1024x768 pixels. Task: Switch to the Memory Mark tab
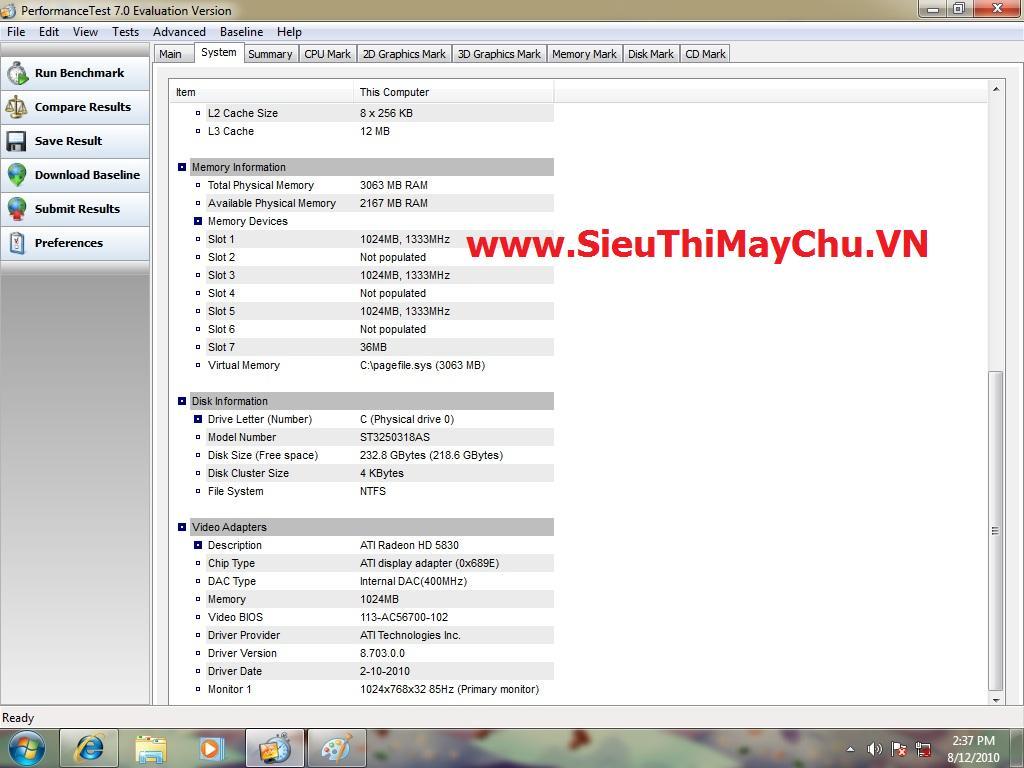(x=584, y=54)
